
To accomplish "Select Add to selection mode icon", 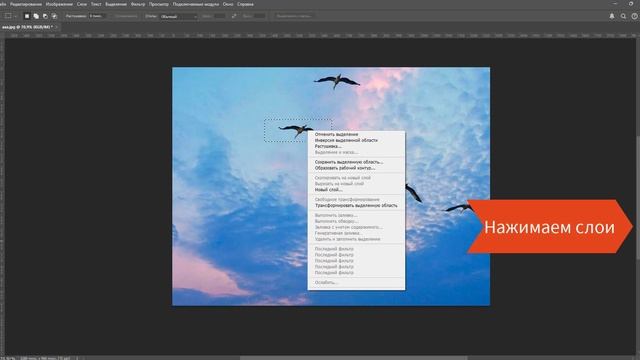I will (x=36, y=16).
